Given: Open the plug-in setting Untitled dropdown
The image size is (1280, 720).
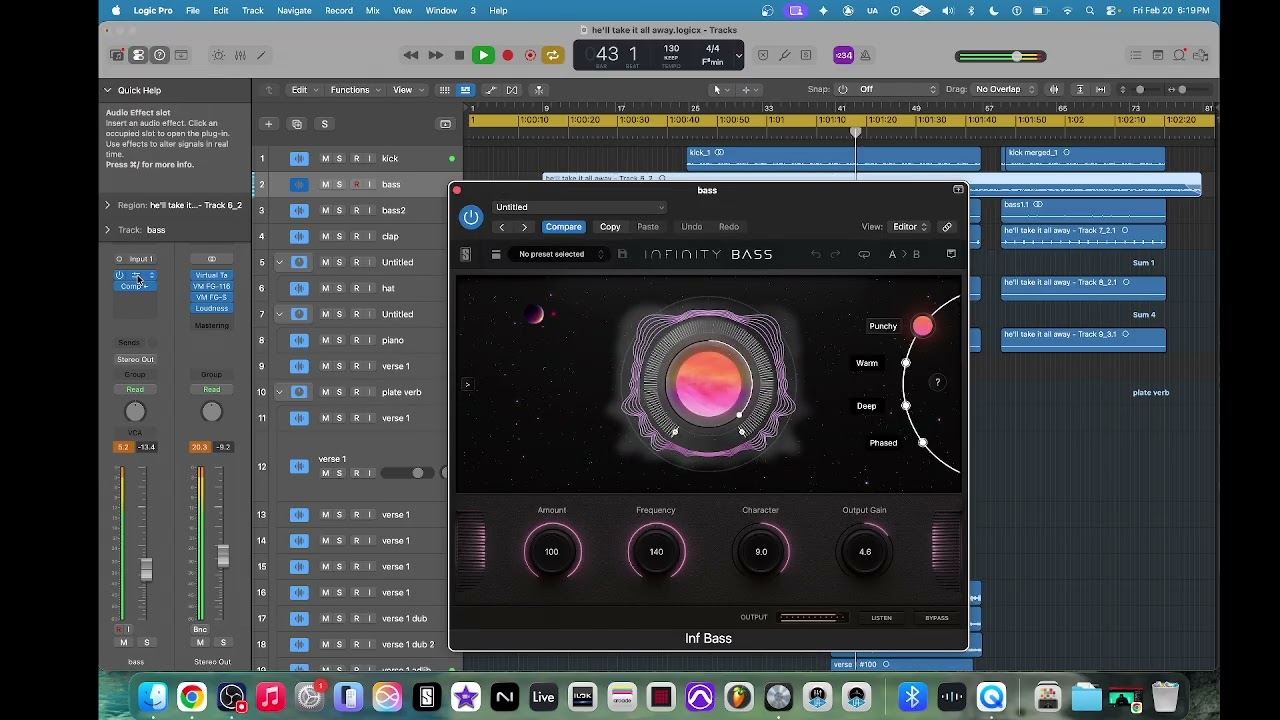Looking at the screenshot, I should pyautogui.click(x=580, y=207).
